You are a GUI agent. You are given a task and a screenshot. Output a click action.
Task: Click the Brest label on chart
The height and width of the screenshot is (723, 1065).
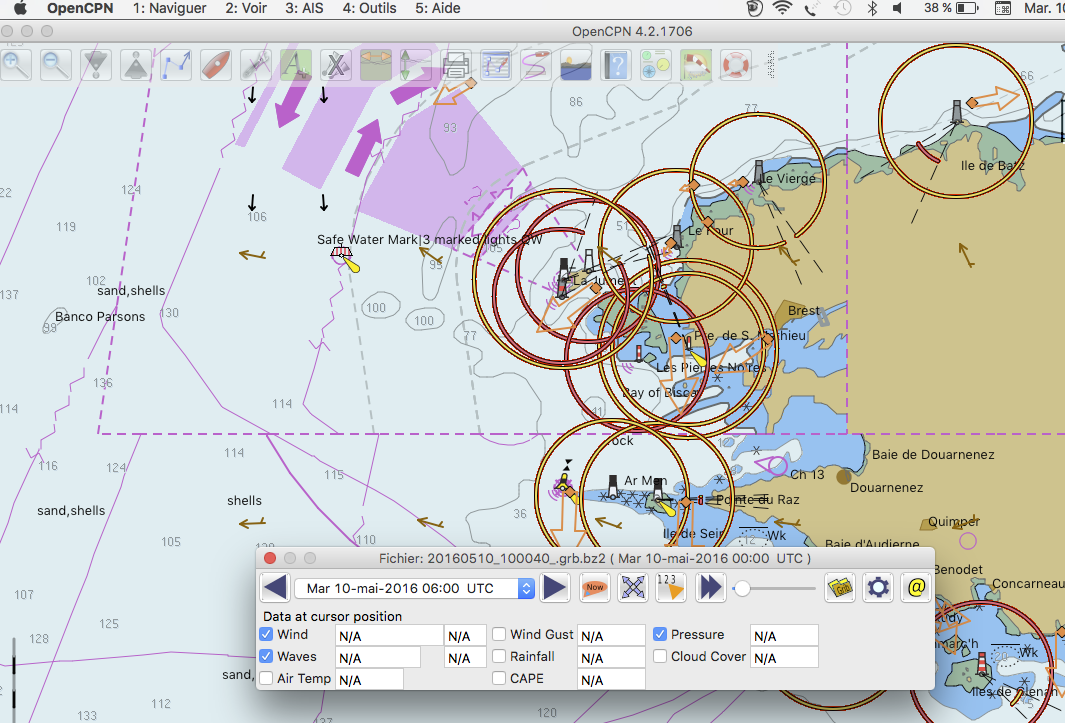pyautogui.click(x=804, y=311)
